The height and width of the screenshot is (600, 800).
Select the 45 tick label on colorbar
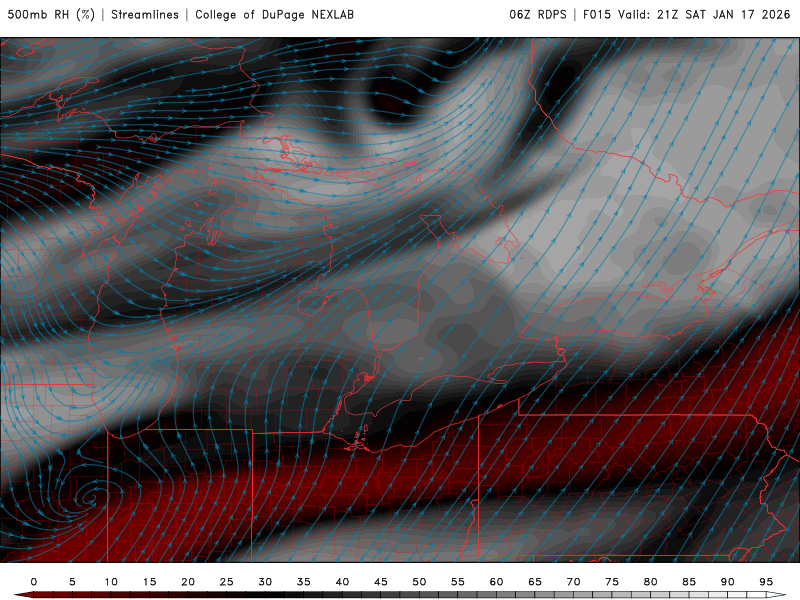pyautogui.click(x=381, y=582)
